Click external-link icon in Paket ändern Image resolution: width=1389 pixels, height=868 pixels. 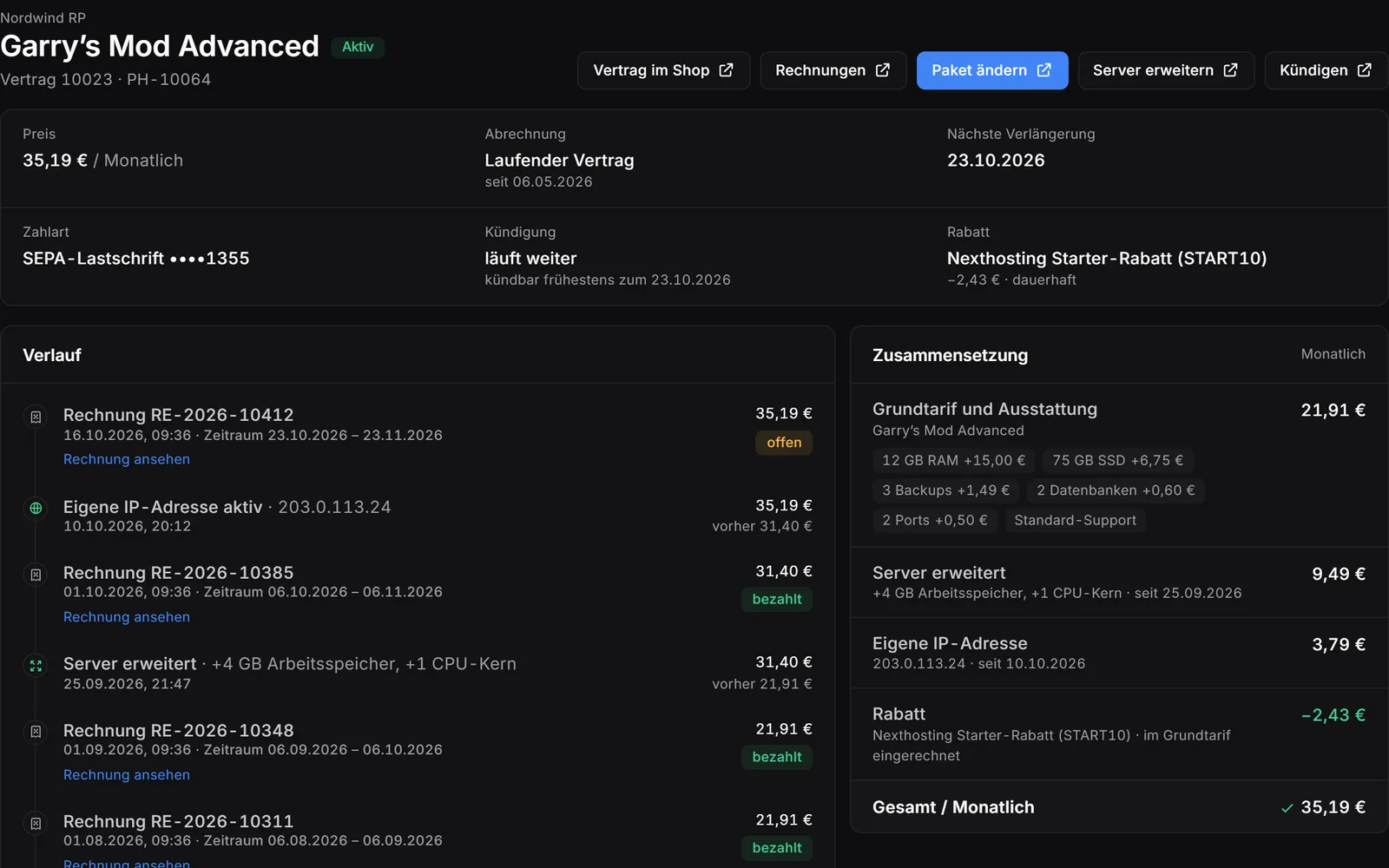[x=1043, y=70]
